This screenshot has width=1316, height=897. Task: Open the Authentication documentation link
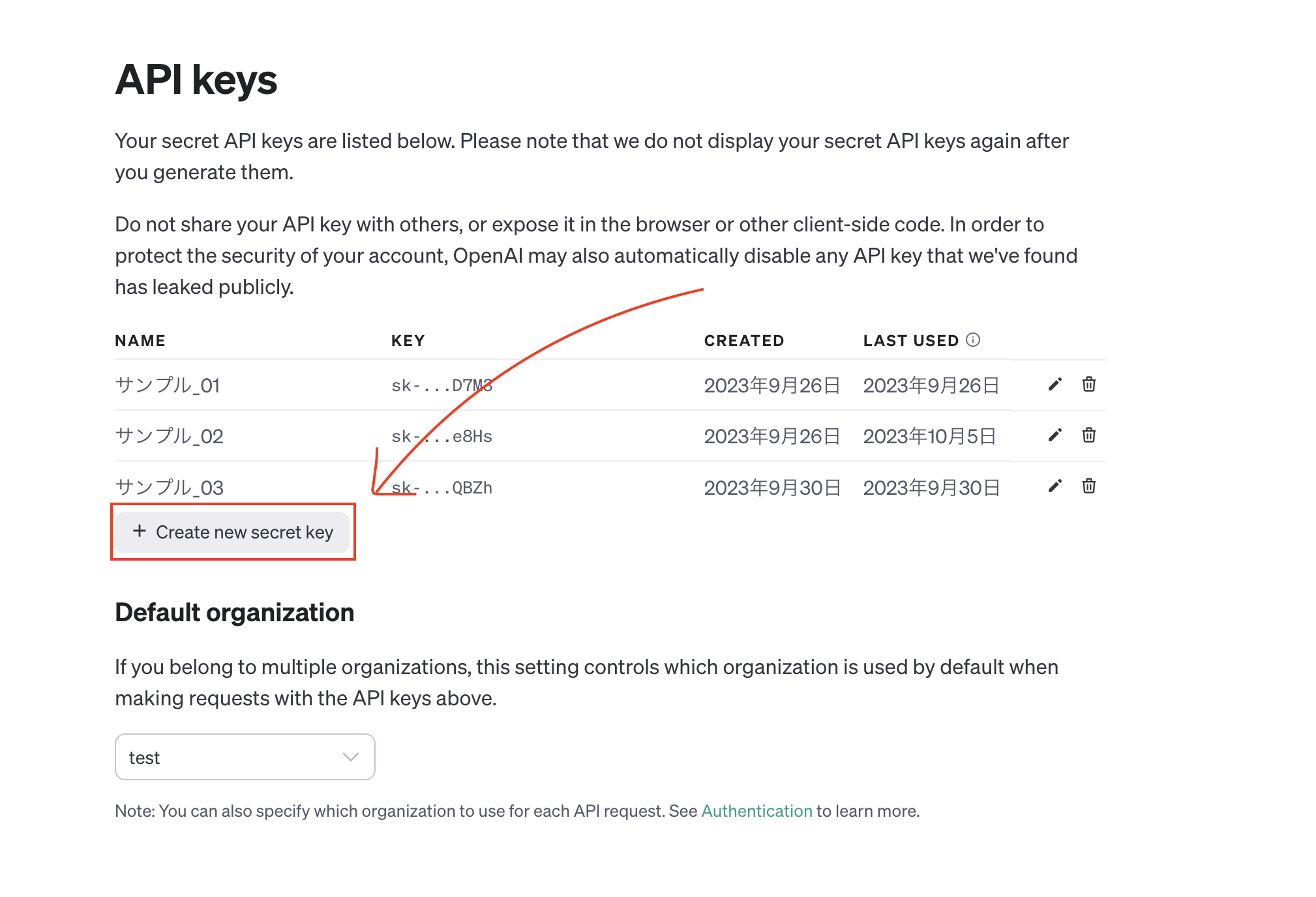pyautogui.click(x=756, y=811)
